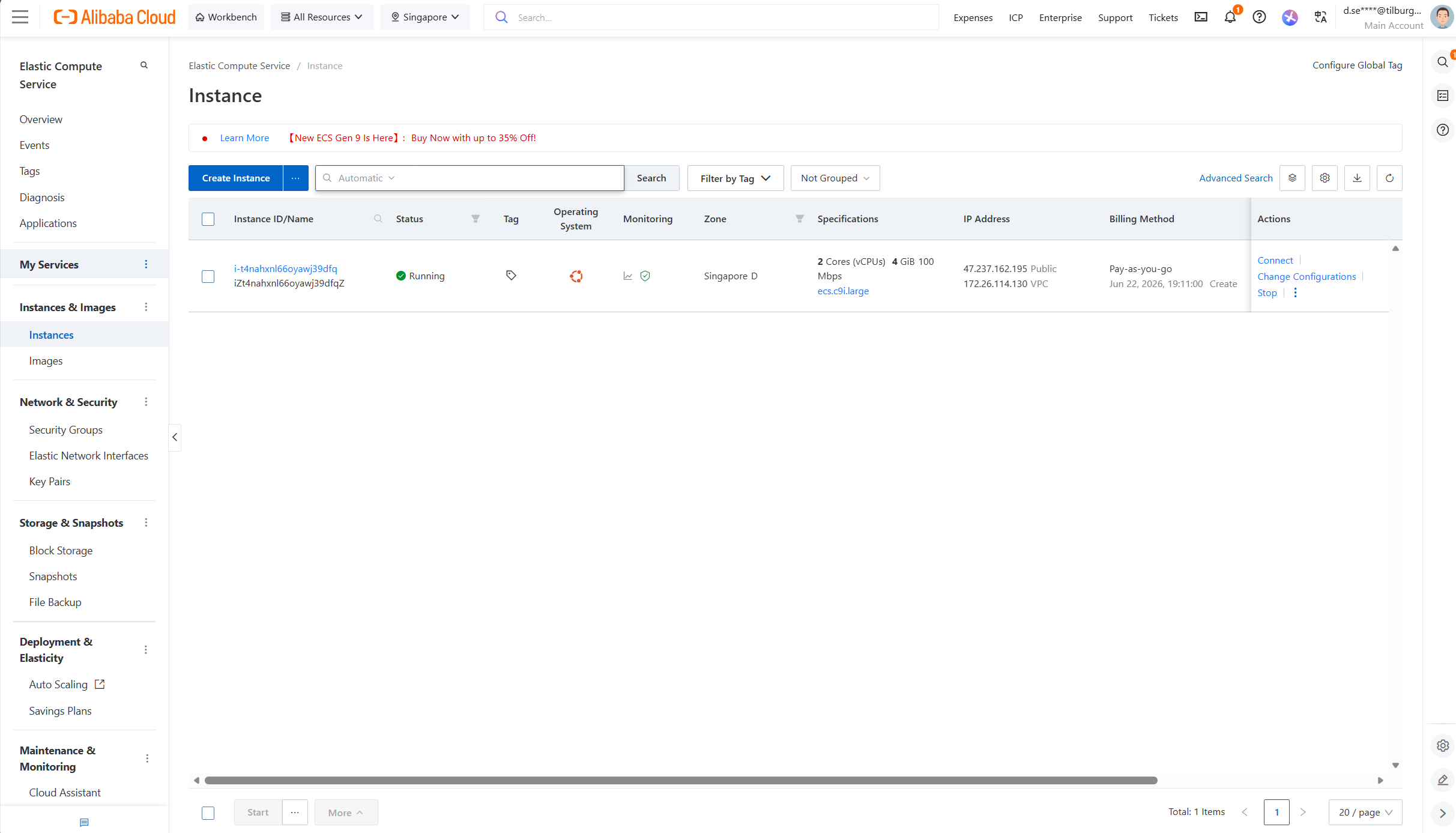Open the hamburger navigation menu
The width and height of the screenshot is (1456, 833).
(x=20, y=17)
